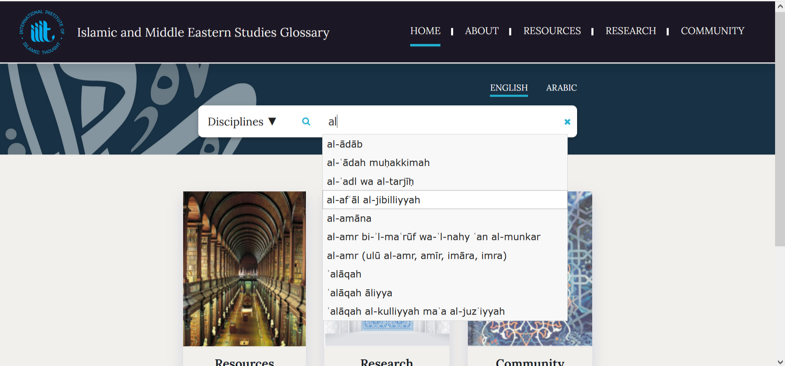This screenshot has width=785, height=366.
Task: Go to the HOME menu item
Action: click(425, 31)
